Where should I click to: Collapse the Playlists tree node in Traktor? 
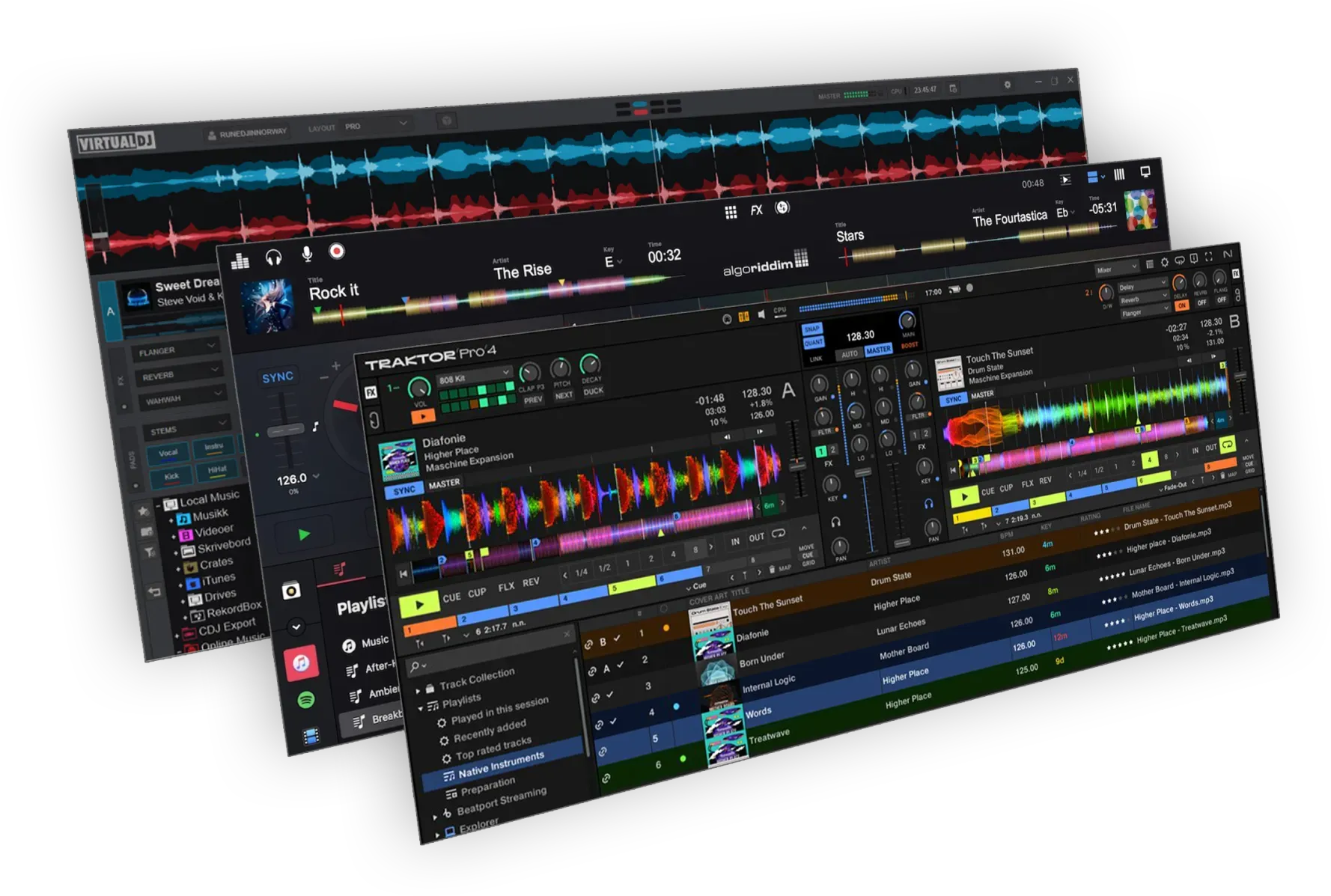coord(421,707)
